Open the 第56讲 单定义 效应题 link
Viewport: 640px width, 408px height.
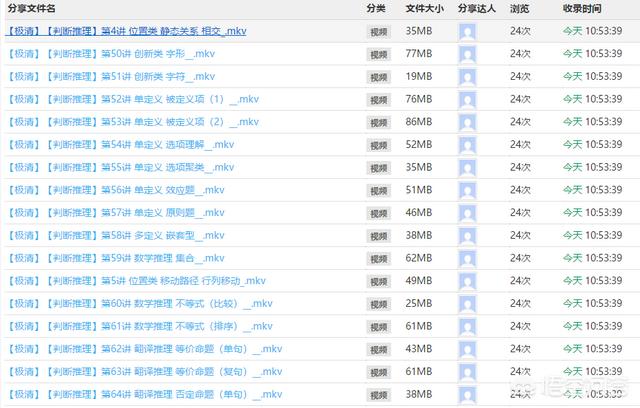tap(116, 190)
